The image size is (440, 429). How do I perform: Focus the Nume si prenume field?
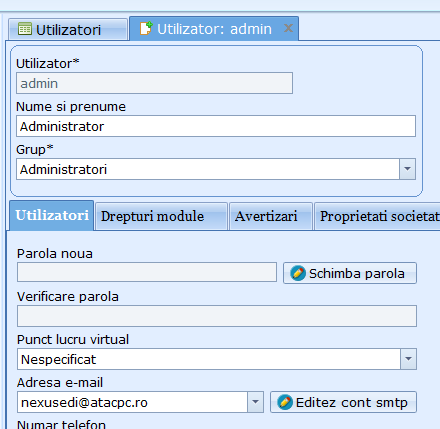pos(216,126)
